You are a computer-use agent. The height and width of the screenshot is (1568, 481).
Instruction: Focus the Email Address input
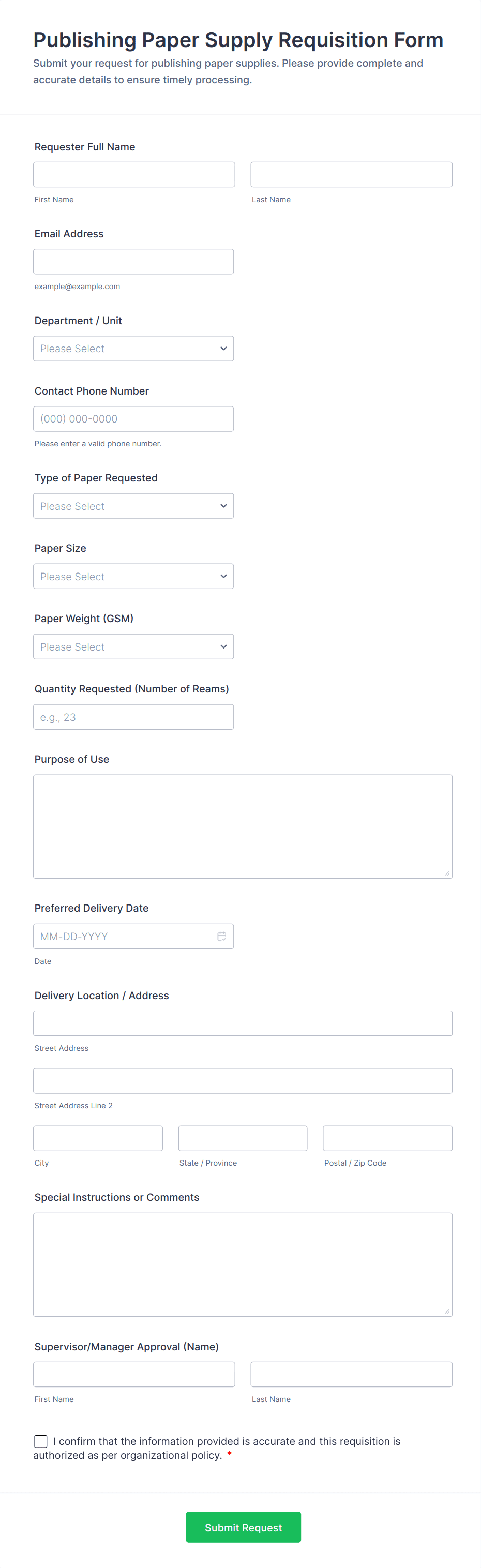133,262
